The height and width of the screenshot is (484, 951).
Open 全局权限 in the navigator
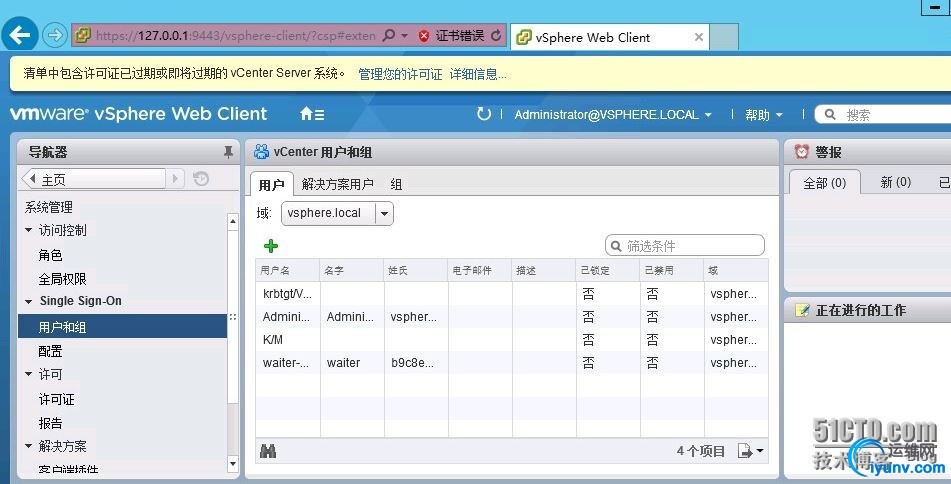(62, 278)
